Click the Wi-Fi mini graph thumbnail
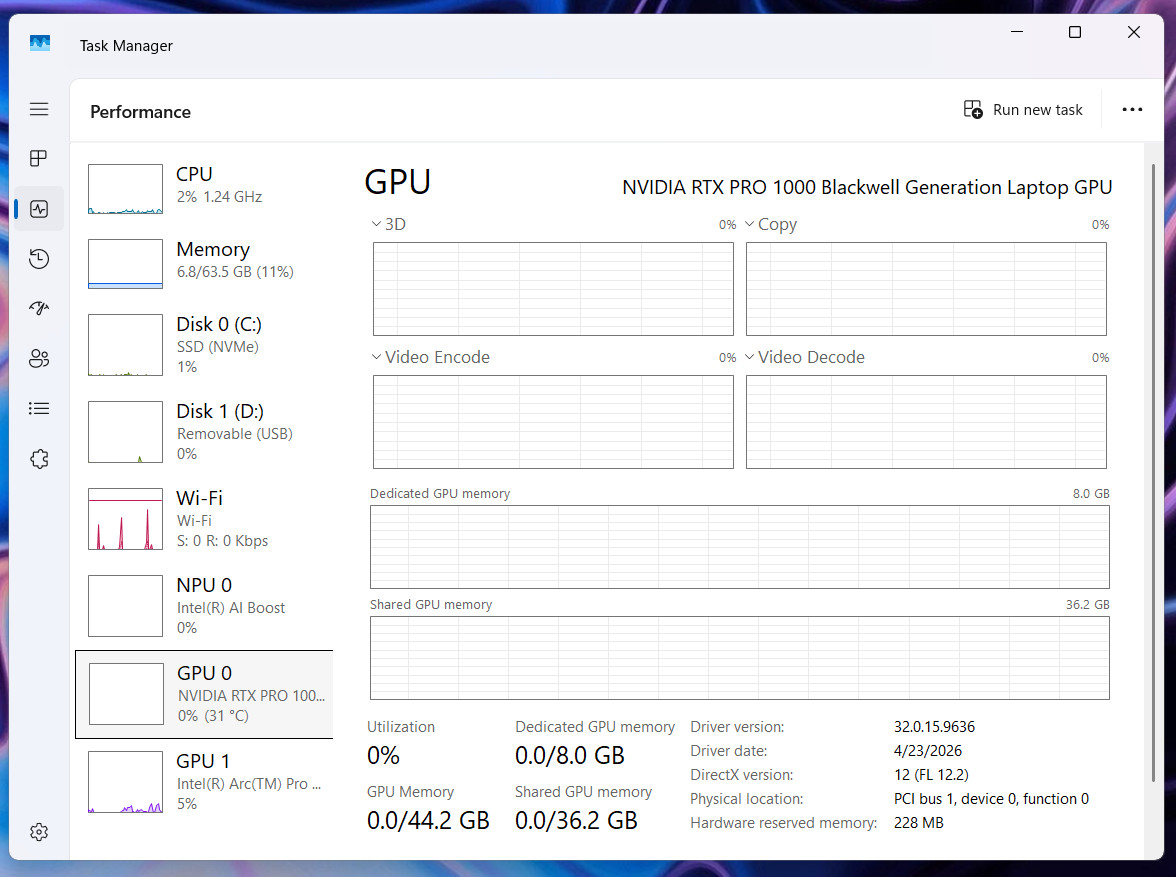The height and width of the screenshot is (877, 1176). pos(125,519)
